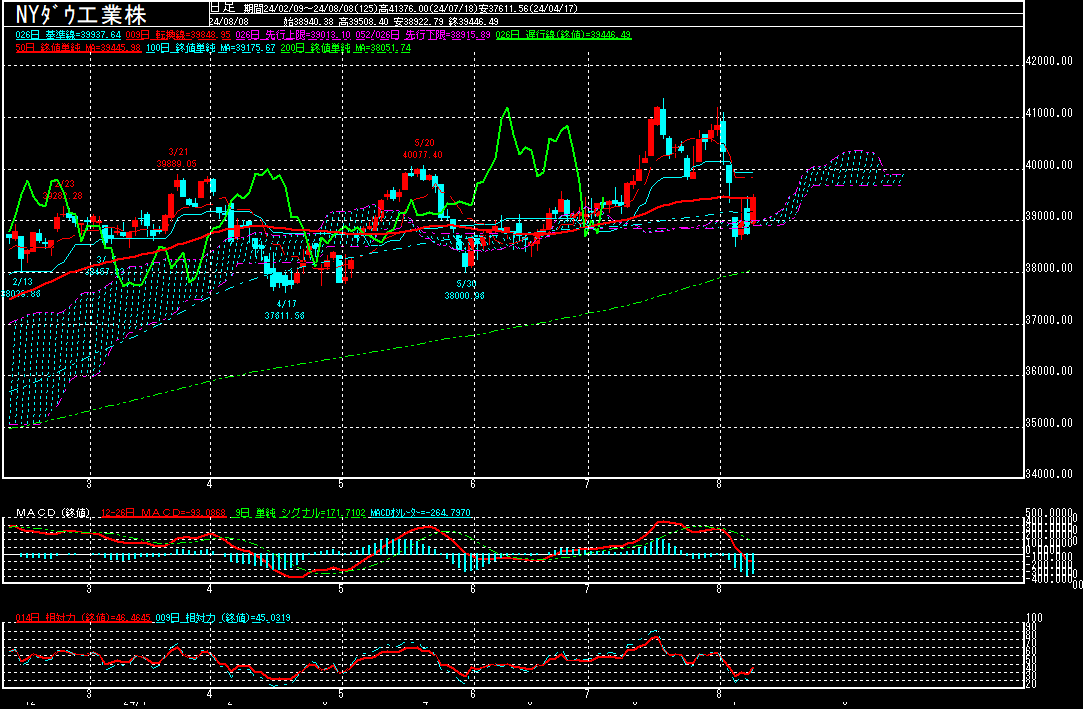Click month 7 on MACD panel axis
The width and height of the screenshot is (1083, 709).
(x=587, y=589)
